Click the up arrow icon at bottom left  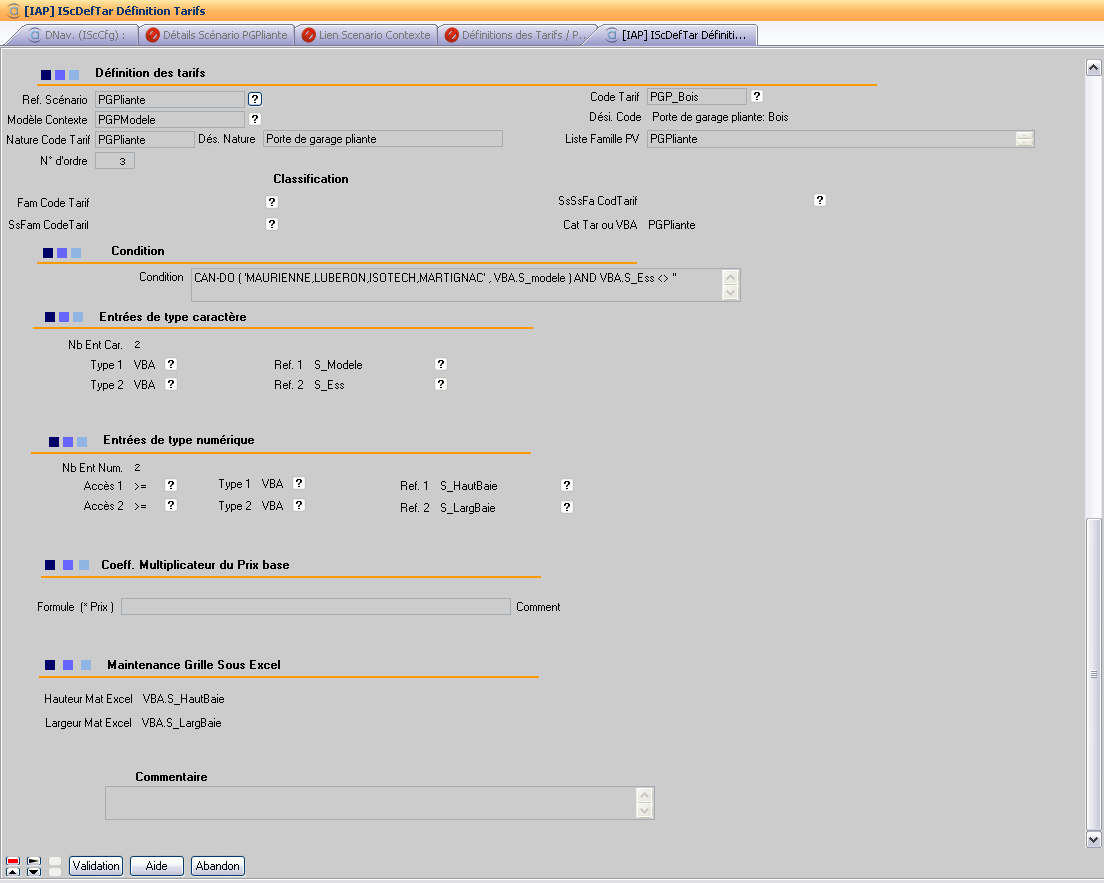click(x=13, y=871)
